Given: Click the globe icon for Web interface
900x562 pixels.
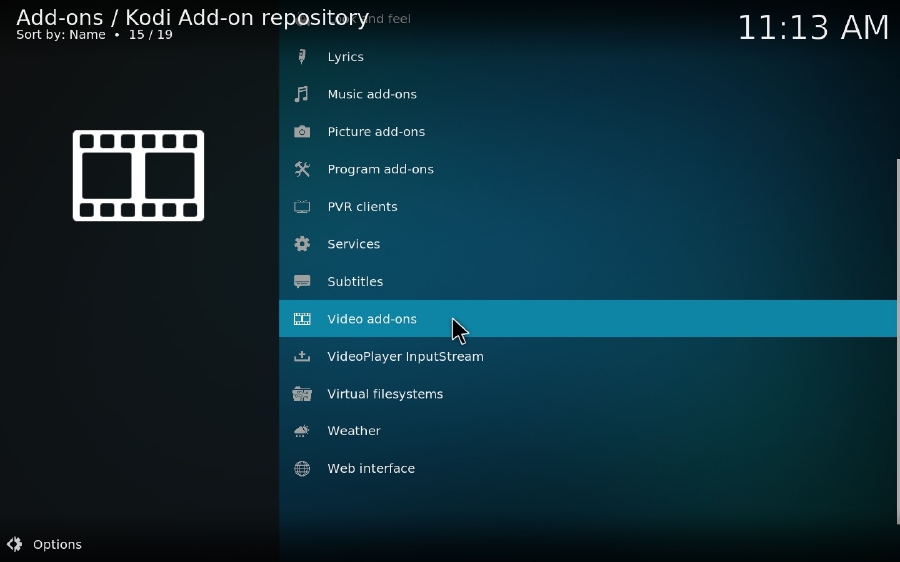Looking at the screenshot, I should pos(302,468).
